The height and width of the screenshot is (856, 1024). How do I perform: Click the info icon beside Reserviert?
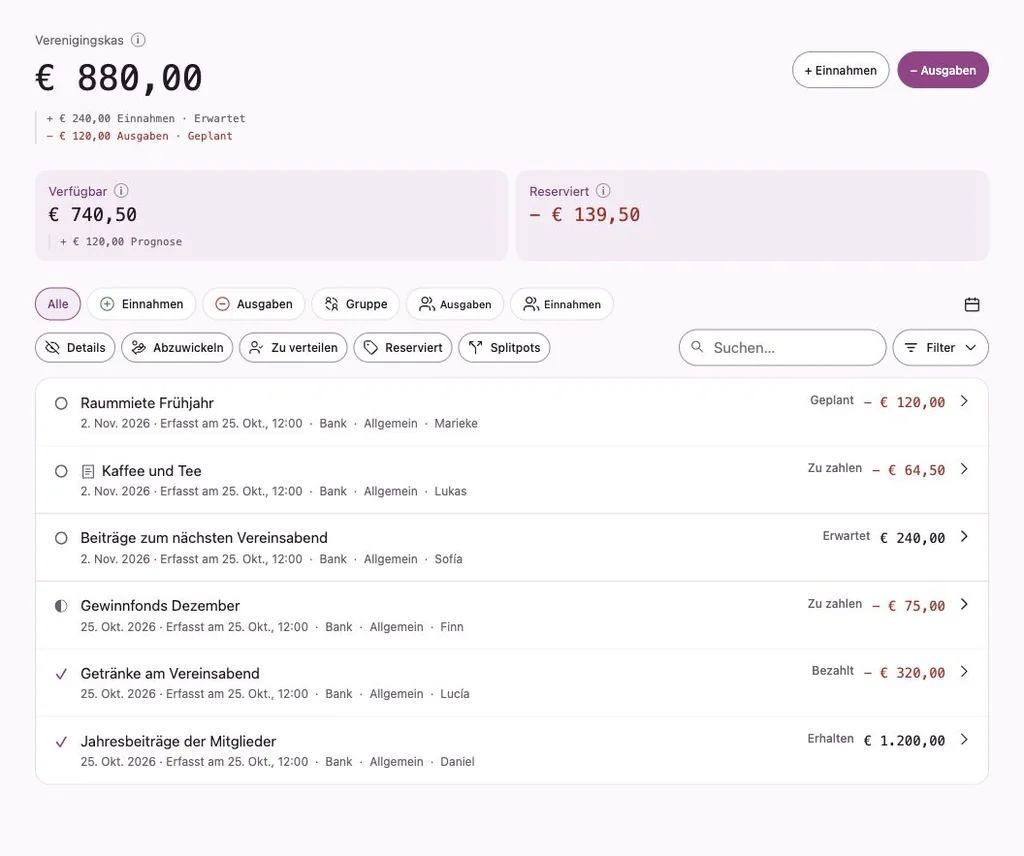[x=603, y=191]
